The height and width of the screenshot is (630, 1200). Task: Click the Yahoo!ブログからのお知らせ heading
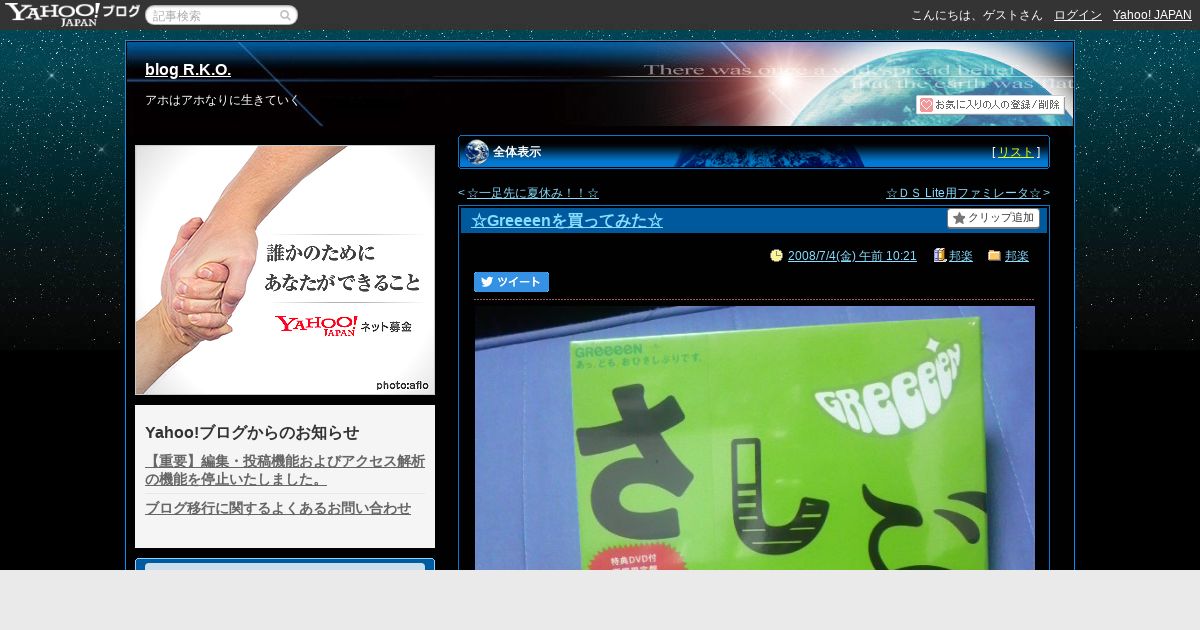point(252,433)
